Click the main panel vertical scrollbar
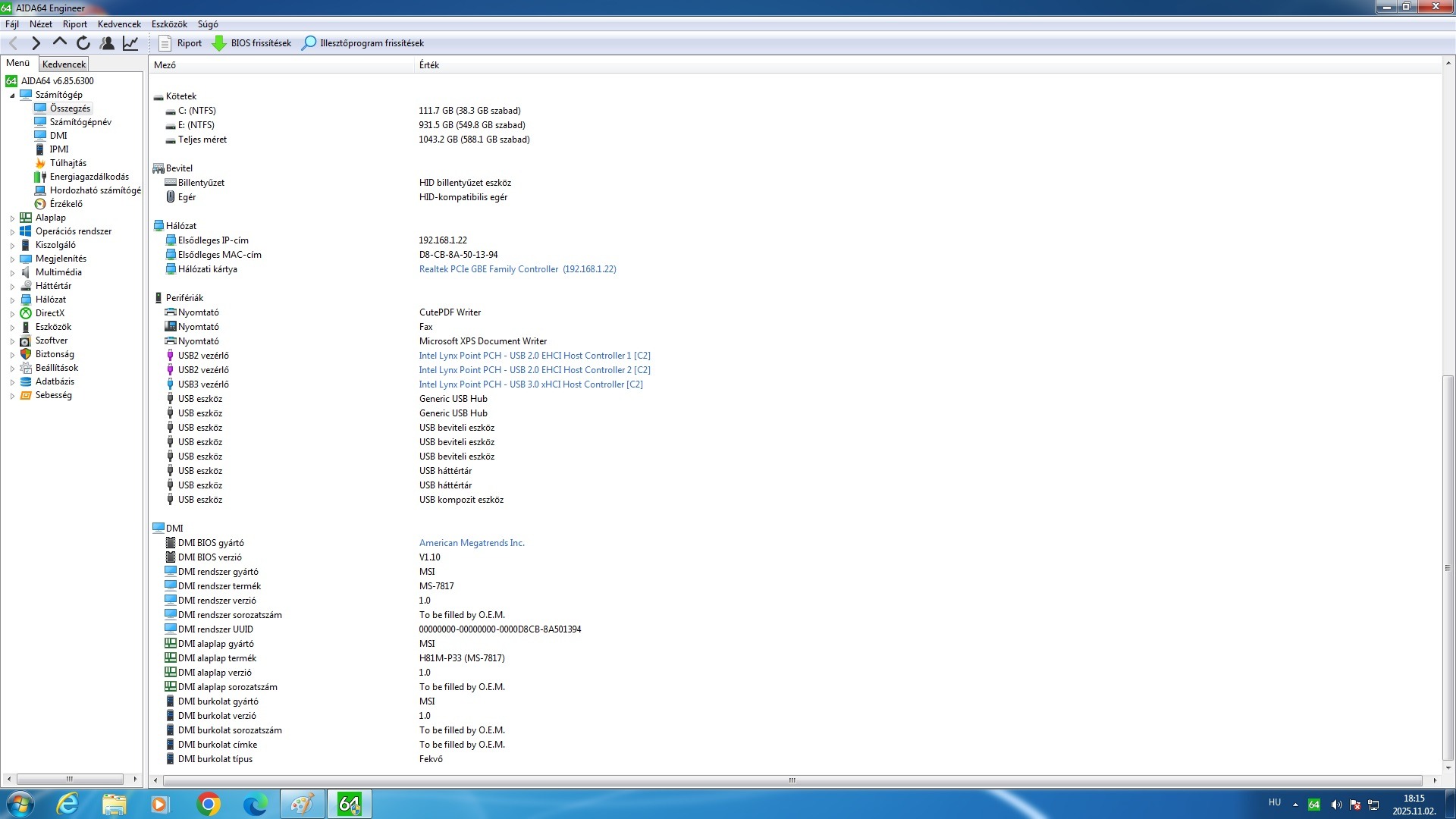Image resolution: width=1456 pixels, height=819 pixels. click(1448, 569)
